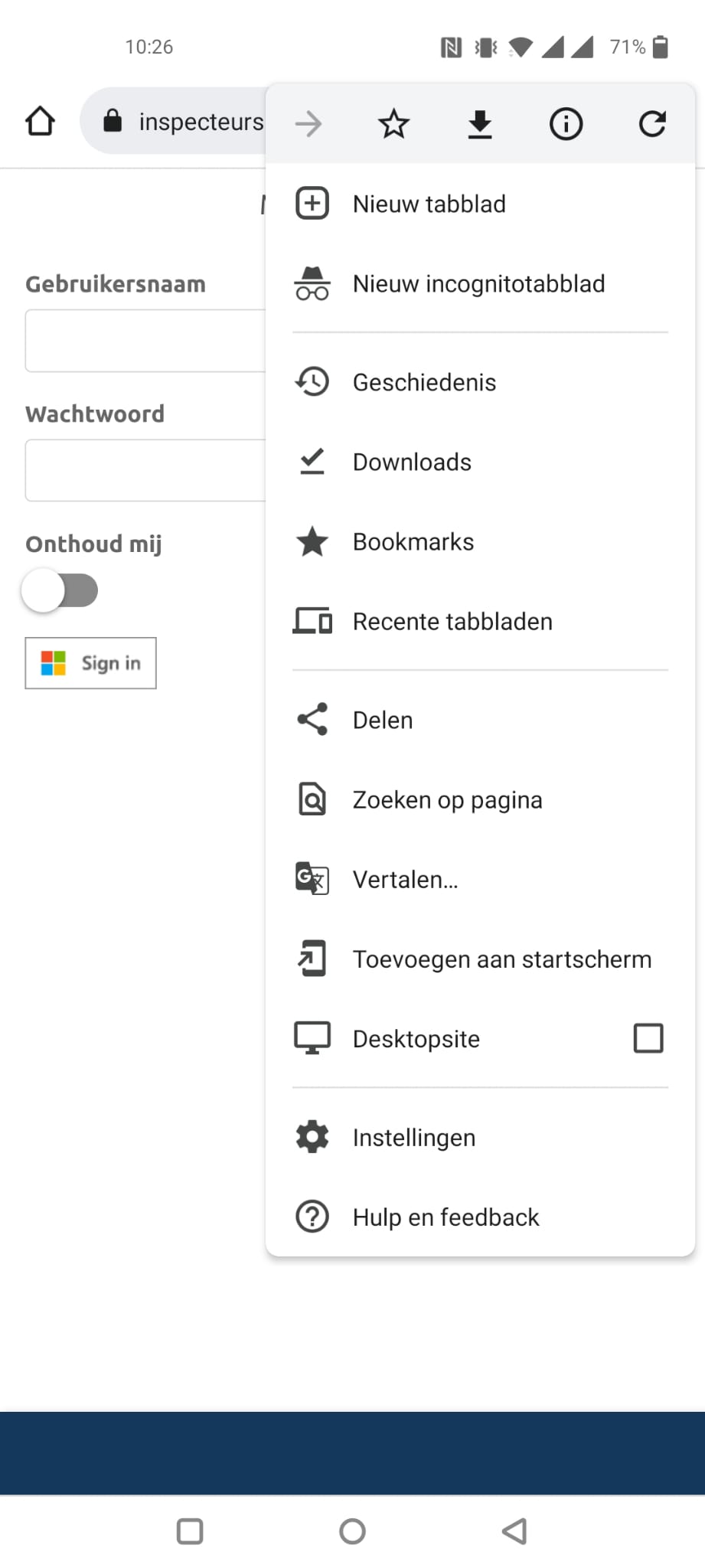Open Nieuw tabblad
The image size is (705, 1568).
(x=480, y=204)
